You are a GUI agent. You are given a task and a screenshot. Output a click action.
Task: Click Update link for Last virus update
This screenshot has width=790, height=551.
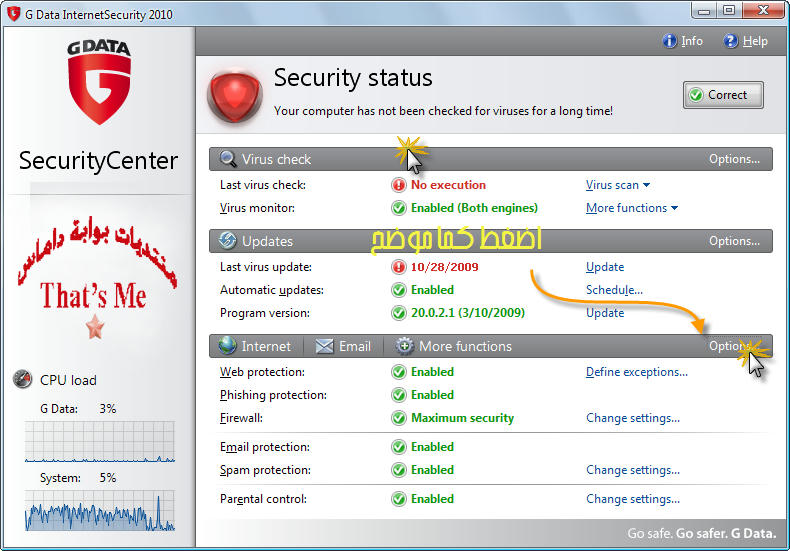(605, 267)
